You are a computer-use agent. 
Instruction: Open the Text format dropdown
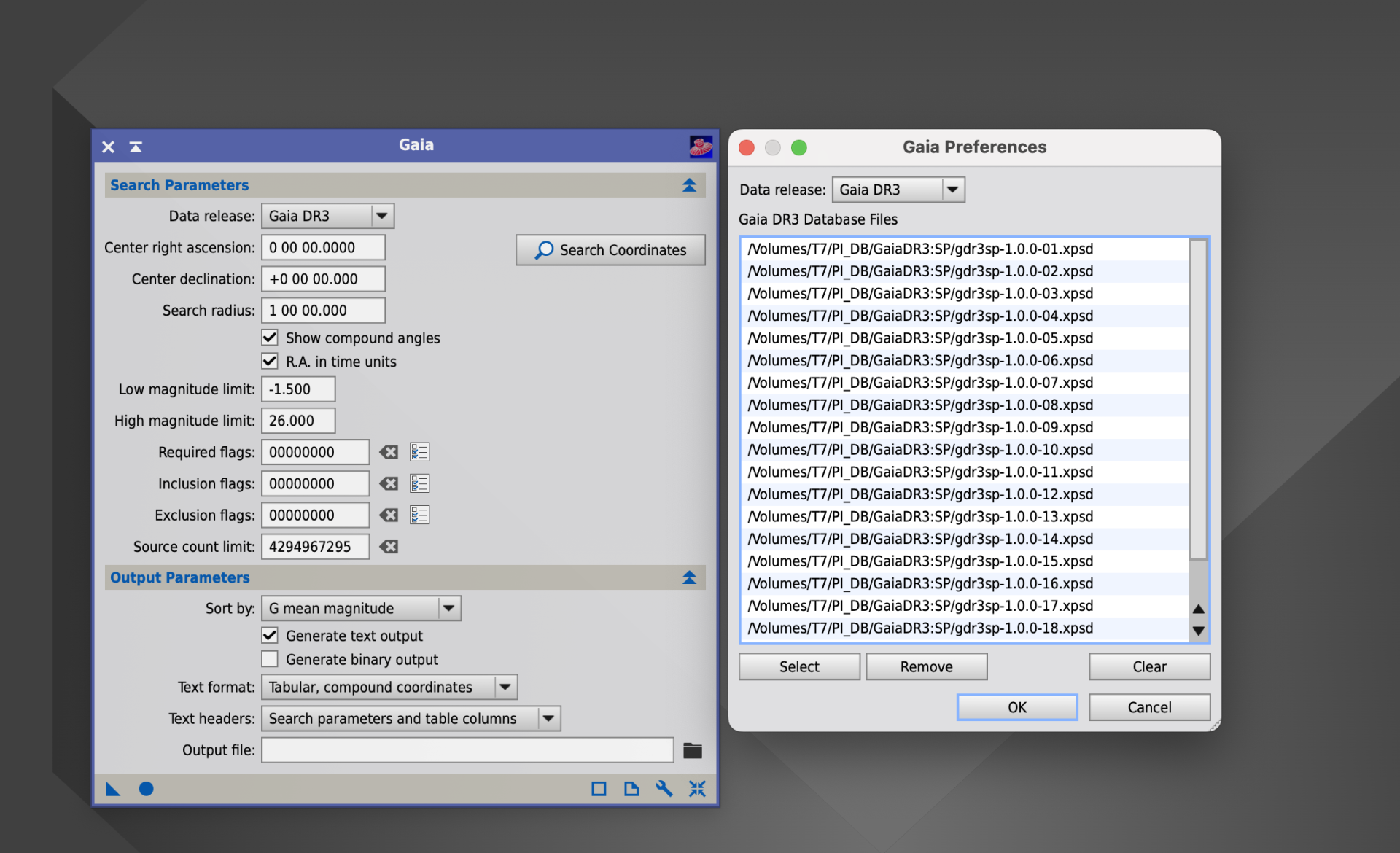pos(389,687)
